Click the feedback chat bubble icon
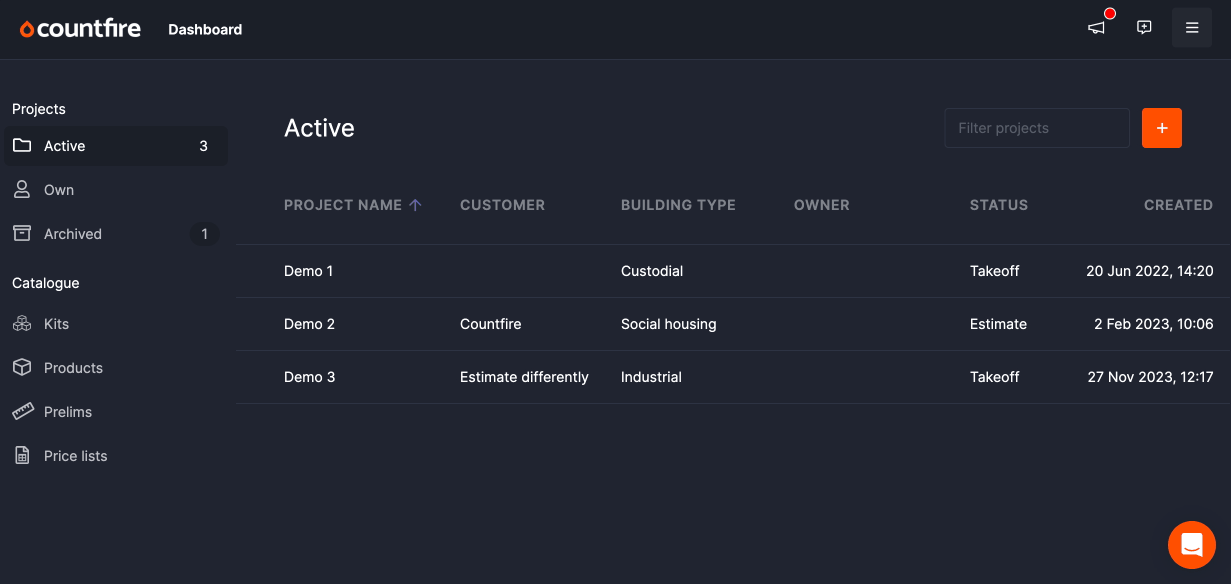Screen dimensions: 1231x584 pos(1144,28)
